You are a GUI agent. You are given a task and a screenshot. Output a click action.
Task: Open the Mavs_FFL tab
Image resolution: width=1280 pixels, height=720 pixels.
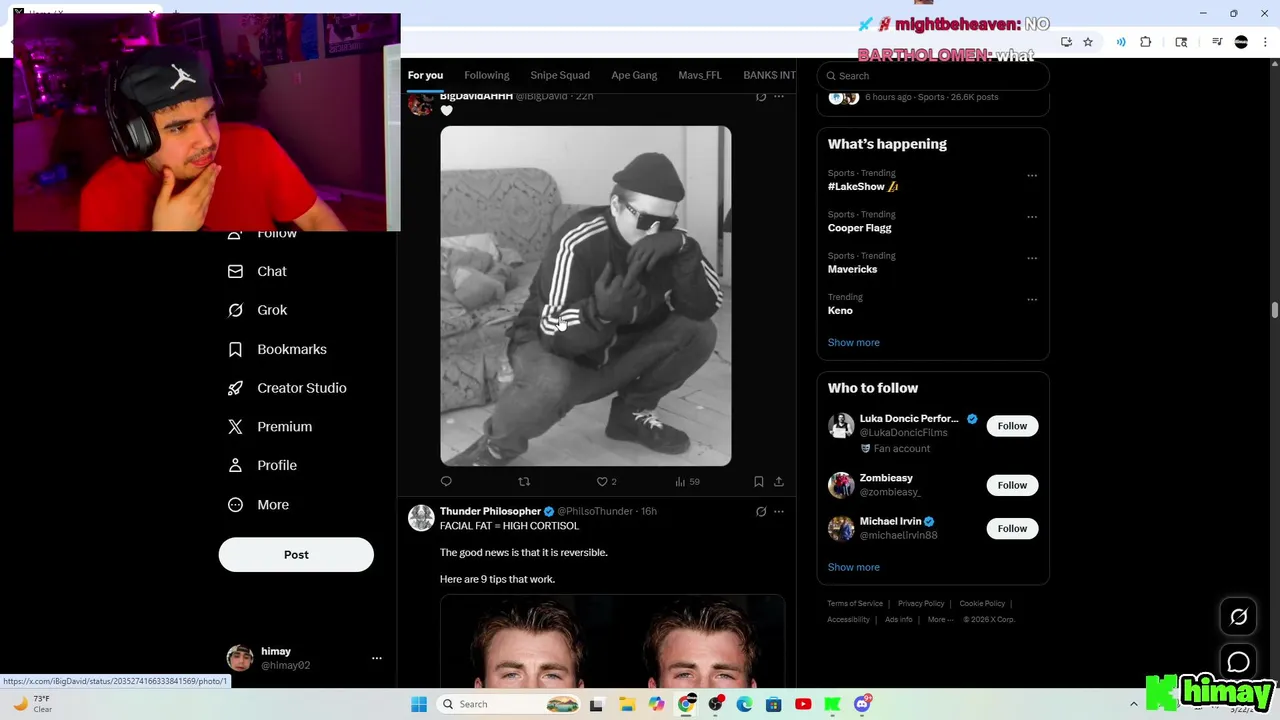click(x=700, y=75)
